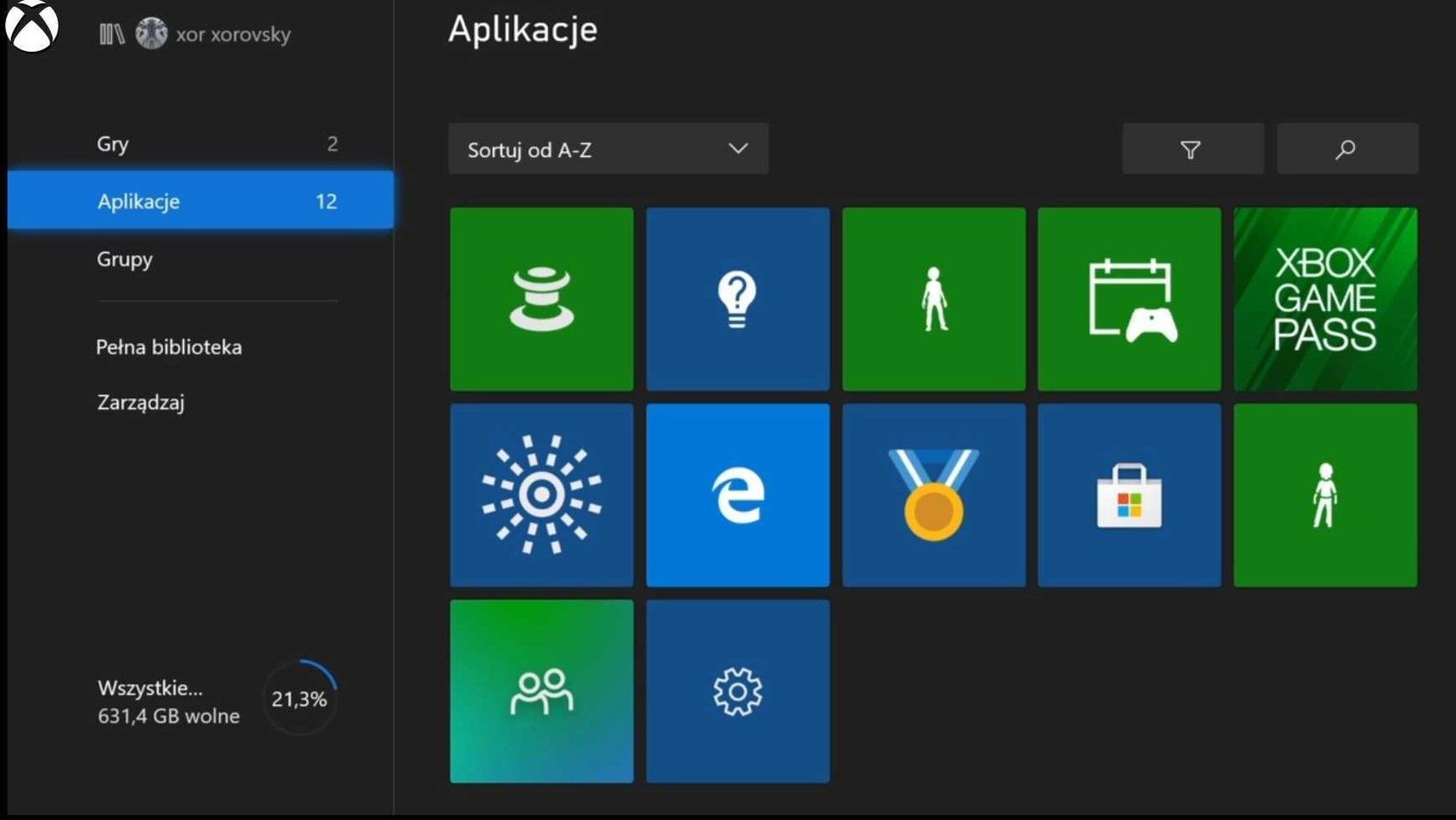Open the gold medal rewards tile

[x=934, y=495]
